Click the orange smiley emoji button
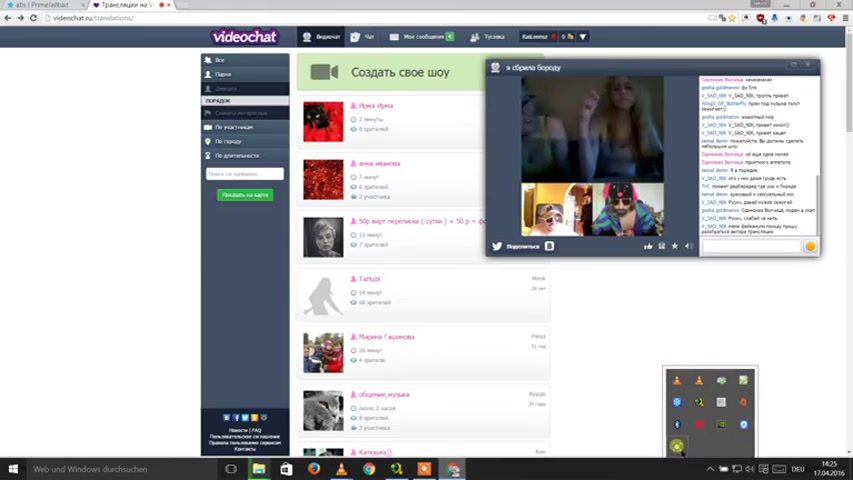The image size is (853, 480). 810,247
